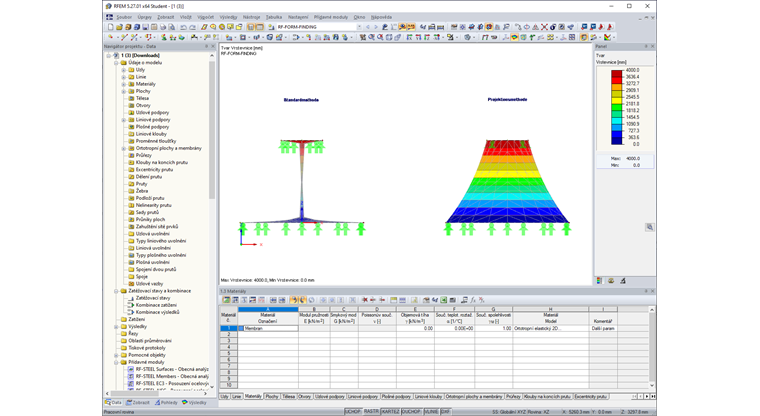This screenshot has height=416, width=760.
Task: Open the Soubor menu
Action: coord(124,17)
